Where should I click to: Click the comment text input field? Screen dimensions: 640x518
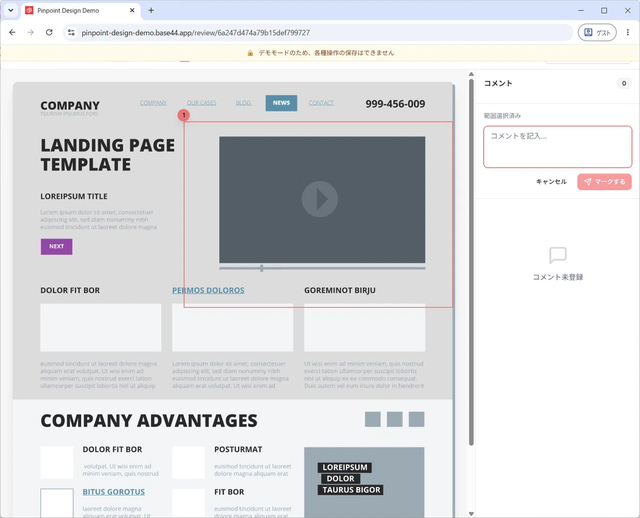pos(558,147)
